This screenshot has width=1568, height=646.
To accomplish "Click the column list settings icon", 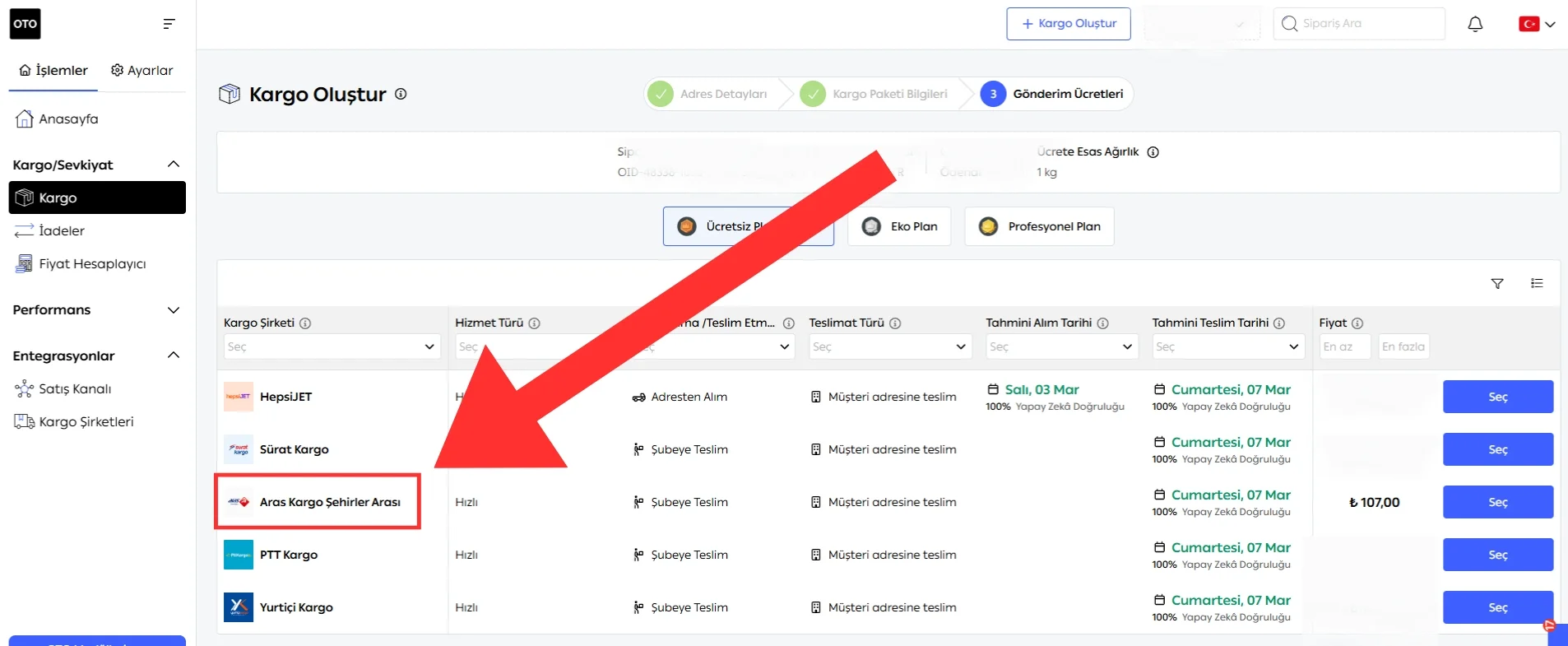I will [1536, 283].
